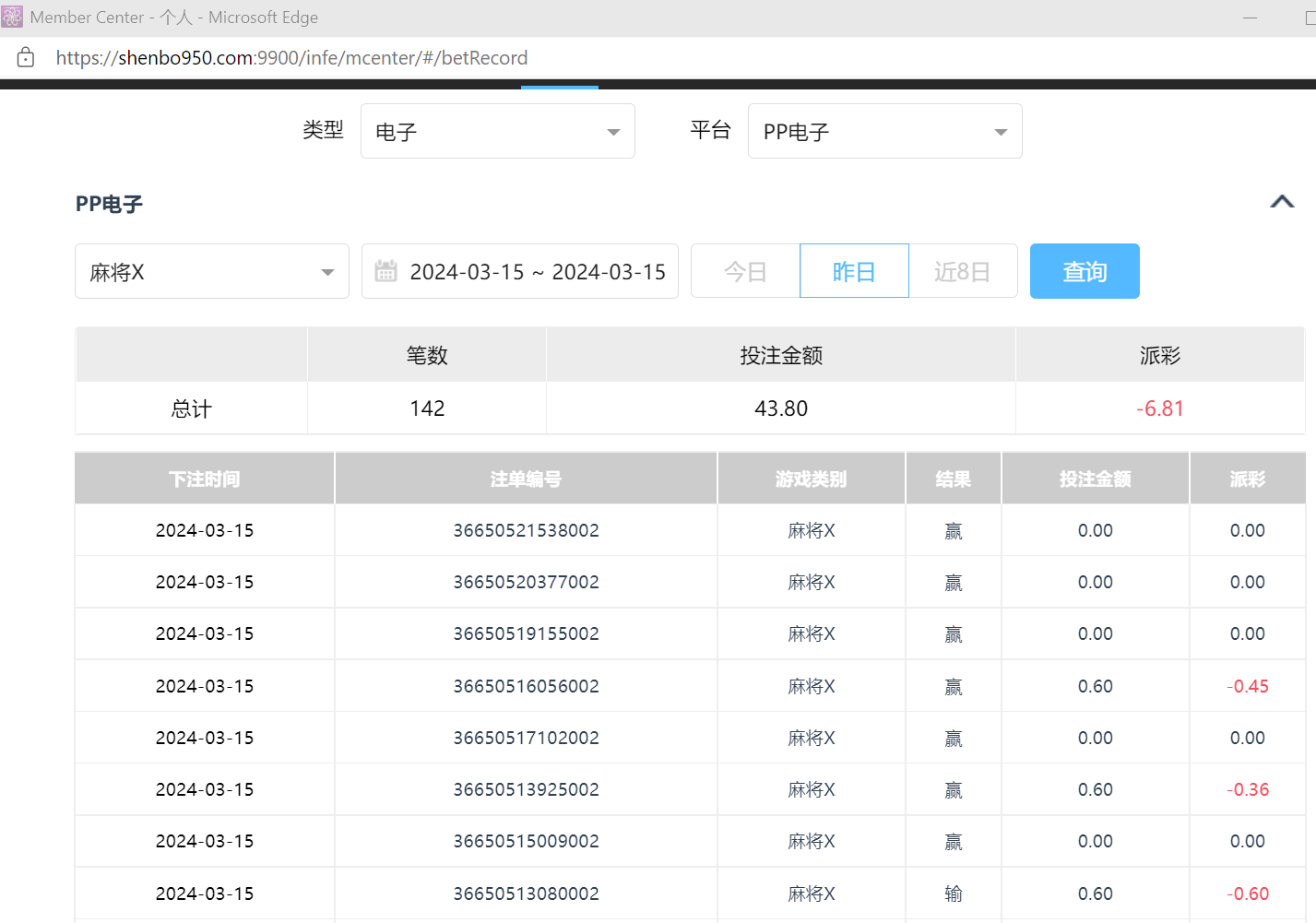1316x923 pixels.
Task: Click bet number 36650520377002
Action: click(526, 582)
